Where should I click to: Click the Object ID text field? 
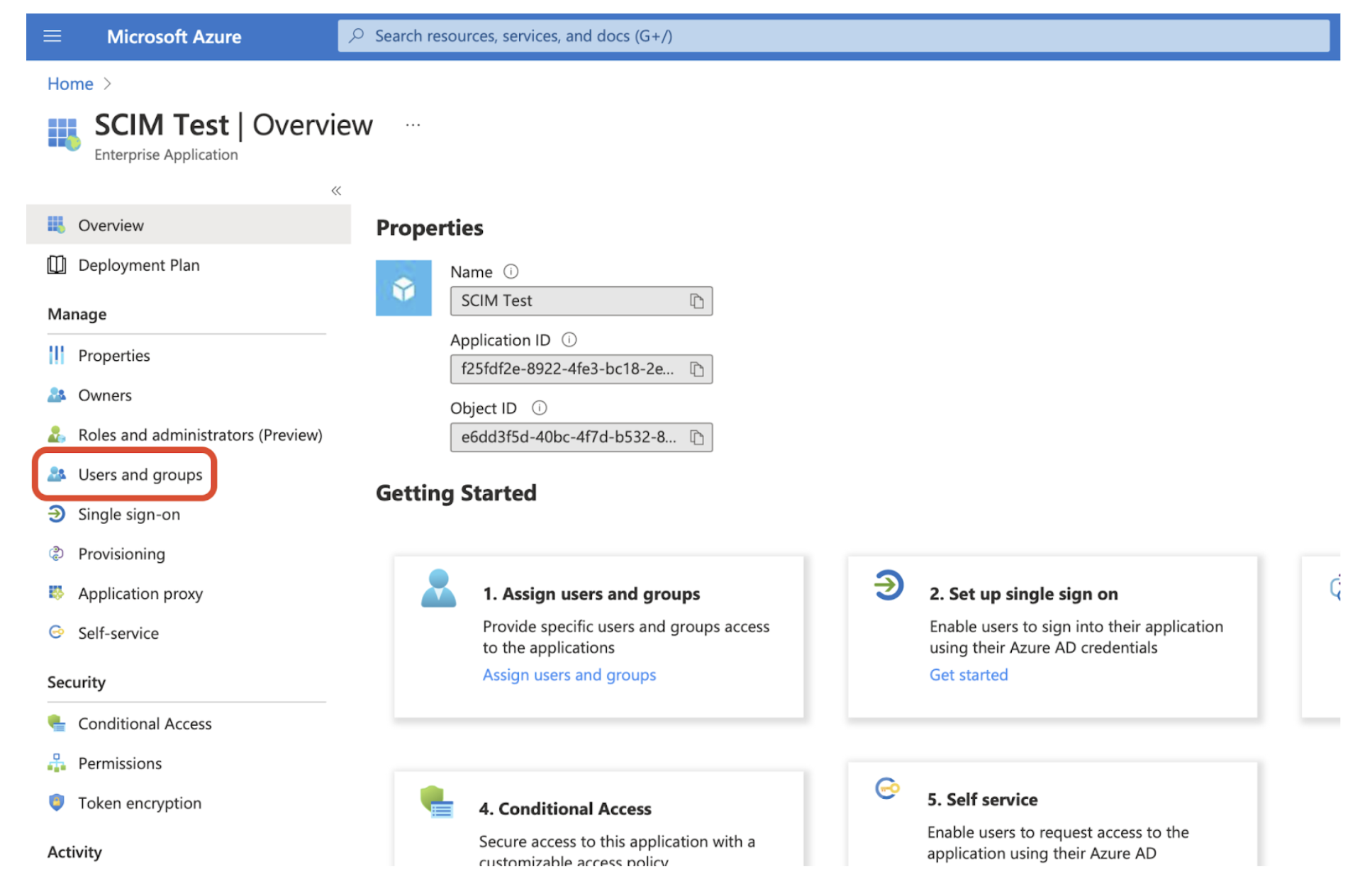(x=581, y=437)
